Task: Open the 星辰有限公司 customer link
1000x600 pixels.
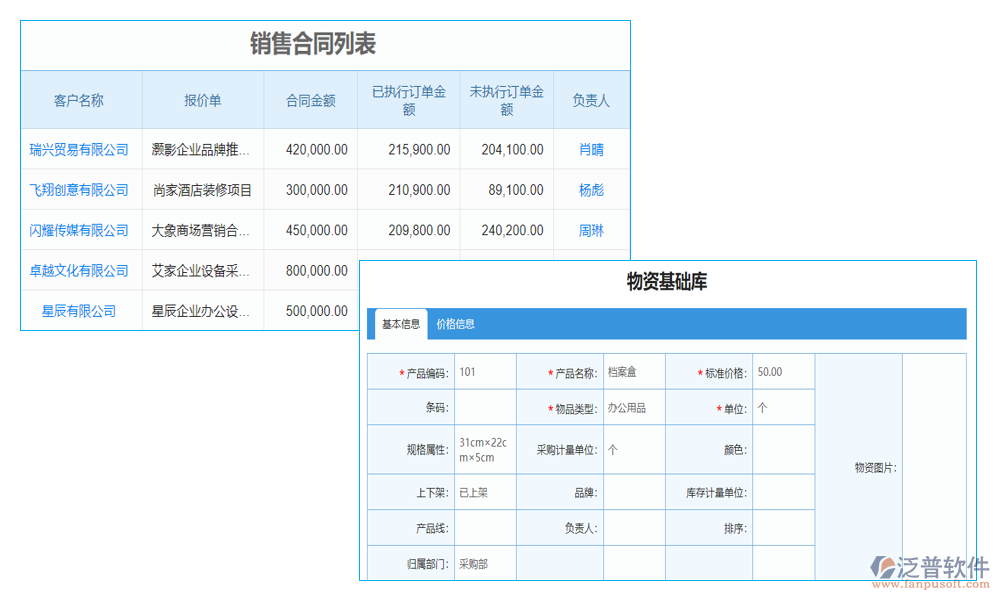Action: point(79,310)
